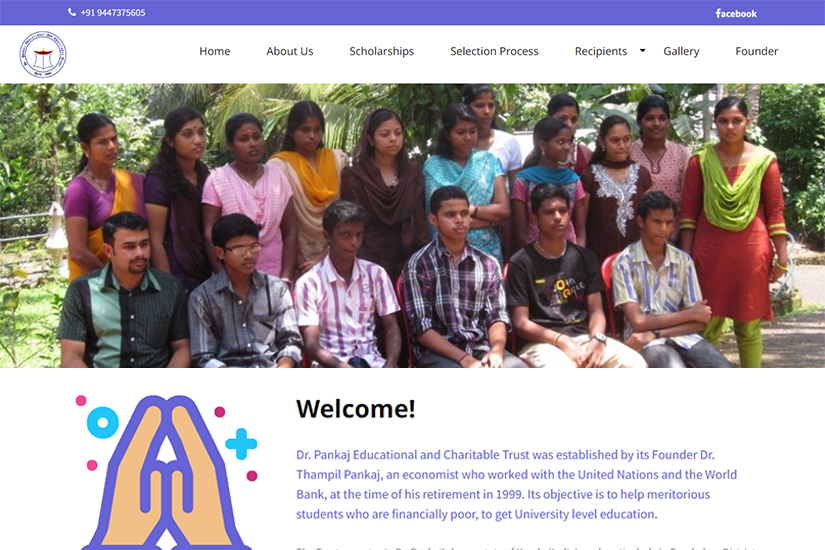Click the blue ring circle decoration
Screen dimensions: 825x550
103,422
